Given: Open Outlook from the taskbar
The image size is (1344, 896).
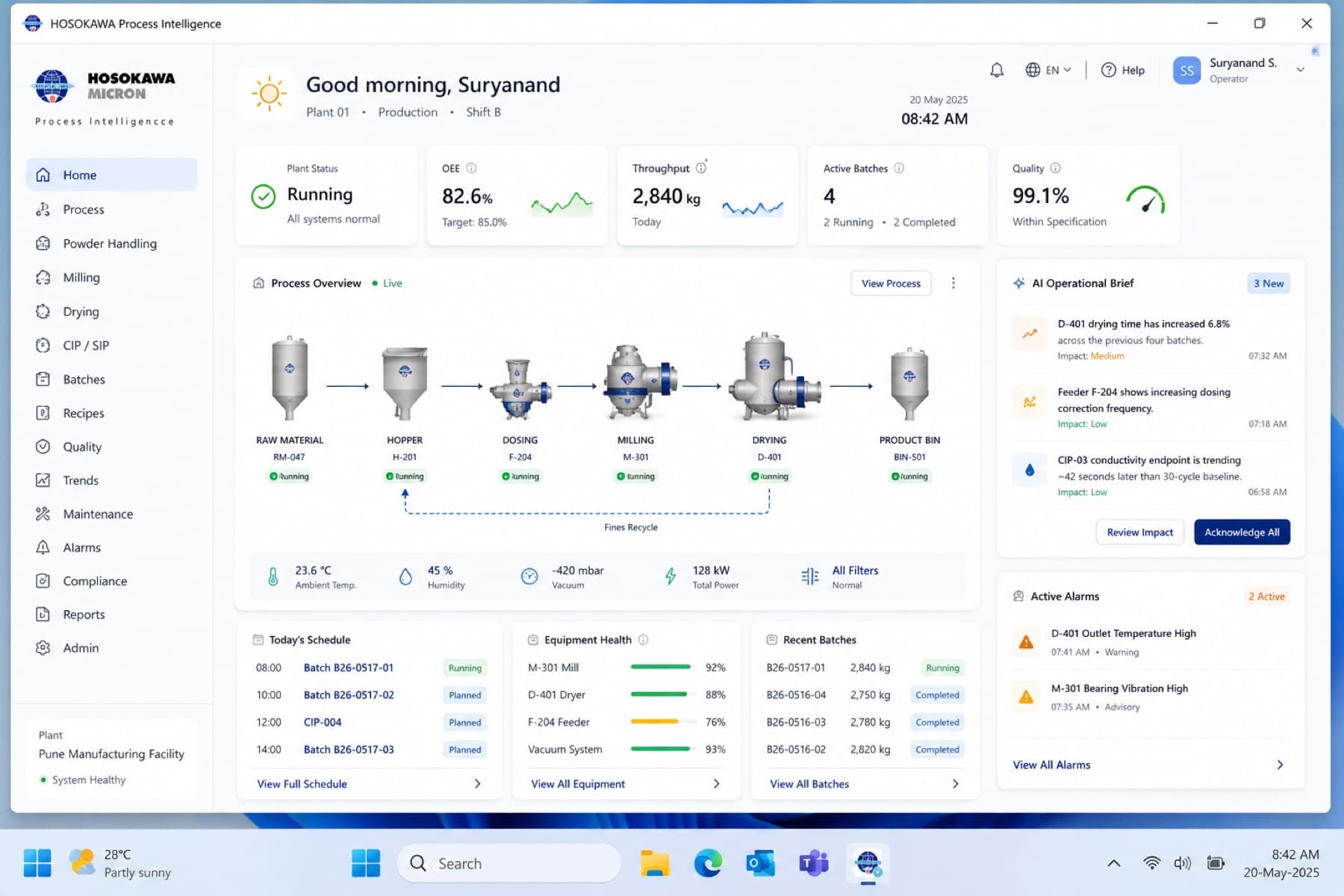Looking at the screenshot, I should click(x=760, y=863).
